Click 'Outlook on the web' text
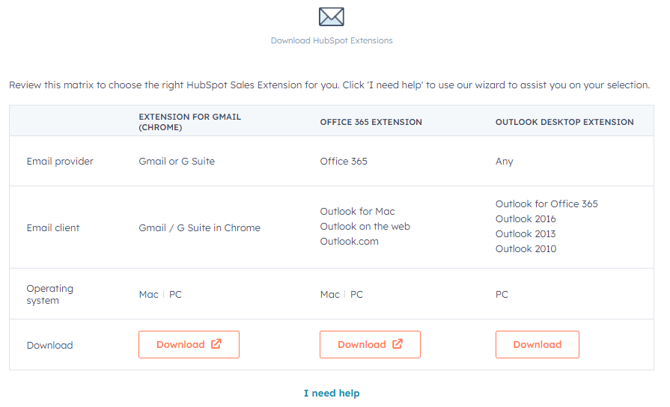Image resolution: width=670 pixels, height=407 pixels. [365, 226]
